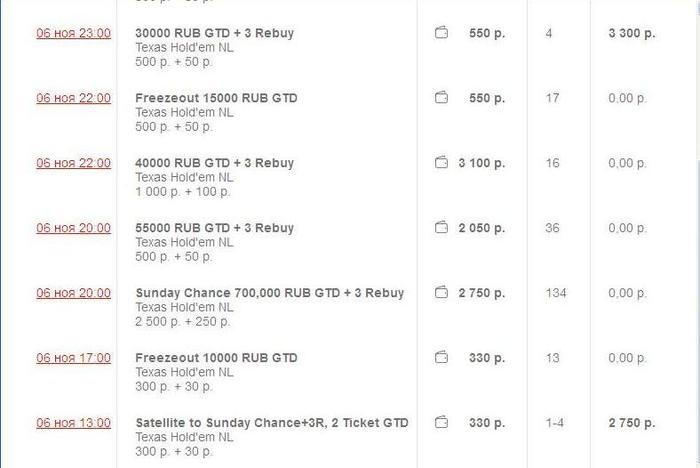
Task: Open the 06 ноя 17:00 date link
Action: click(x=73, y=358)
